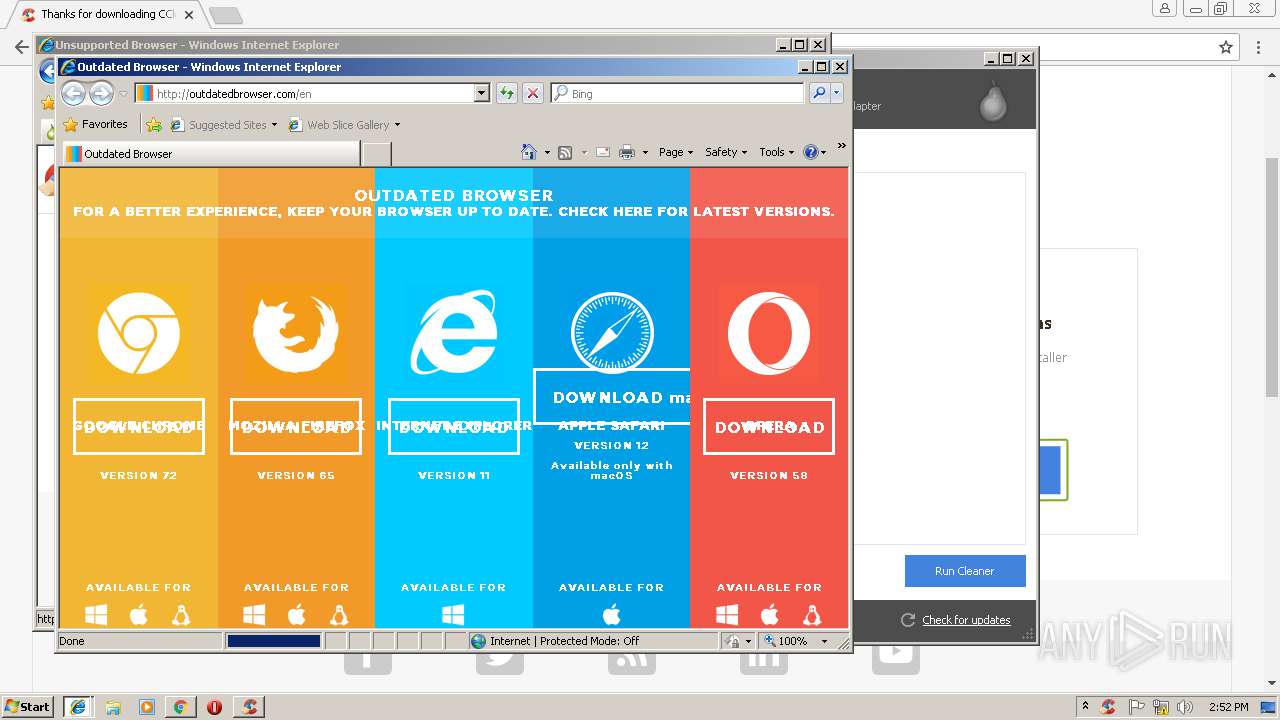Open CCleaner taskbar icon
Image resolution: width=1280 pixels, height=720 pixels.
[x=249, y=706]
